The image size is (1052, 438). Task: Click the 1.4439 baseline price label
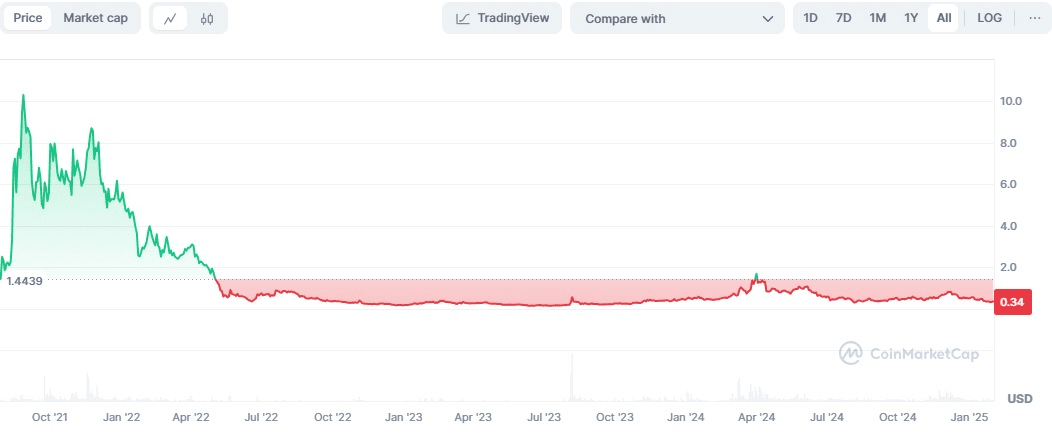[x=23, y=281]
